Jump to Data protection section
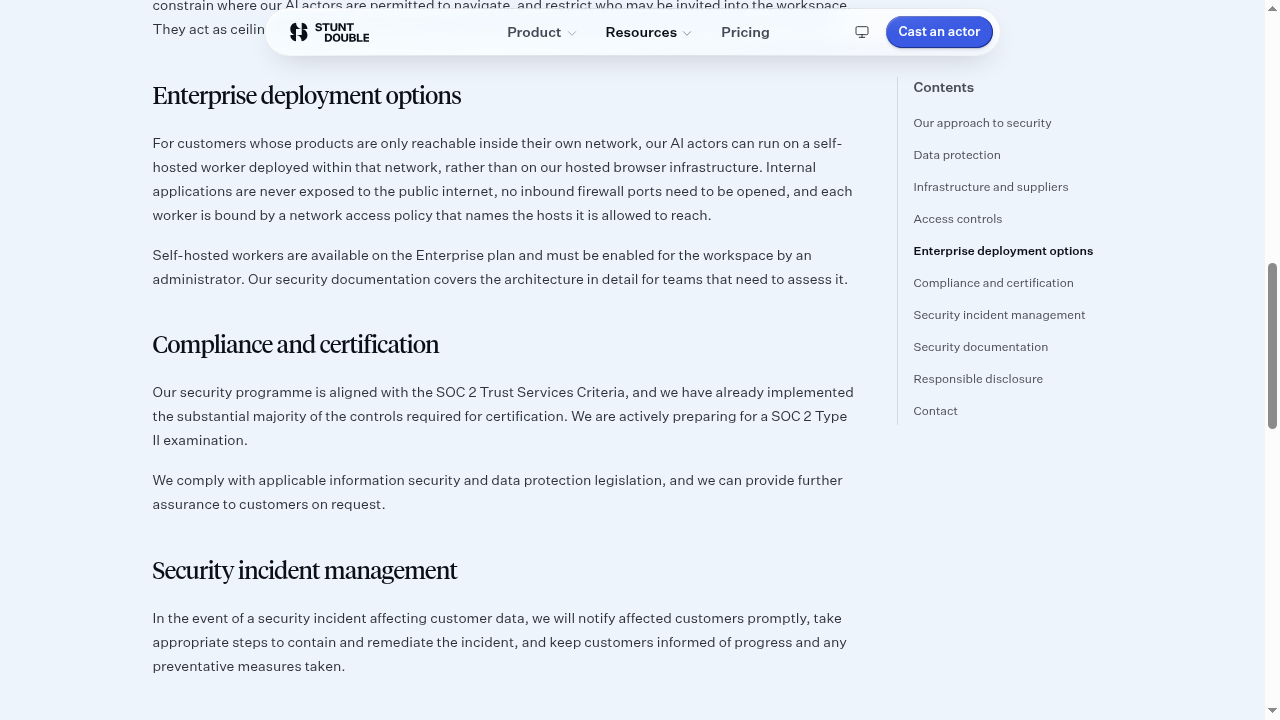 [x=957, y=155]
